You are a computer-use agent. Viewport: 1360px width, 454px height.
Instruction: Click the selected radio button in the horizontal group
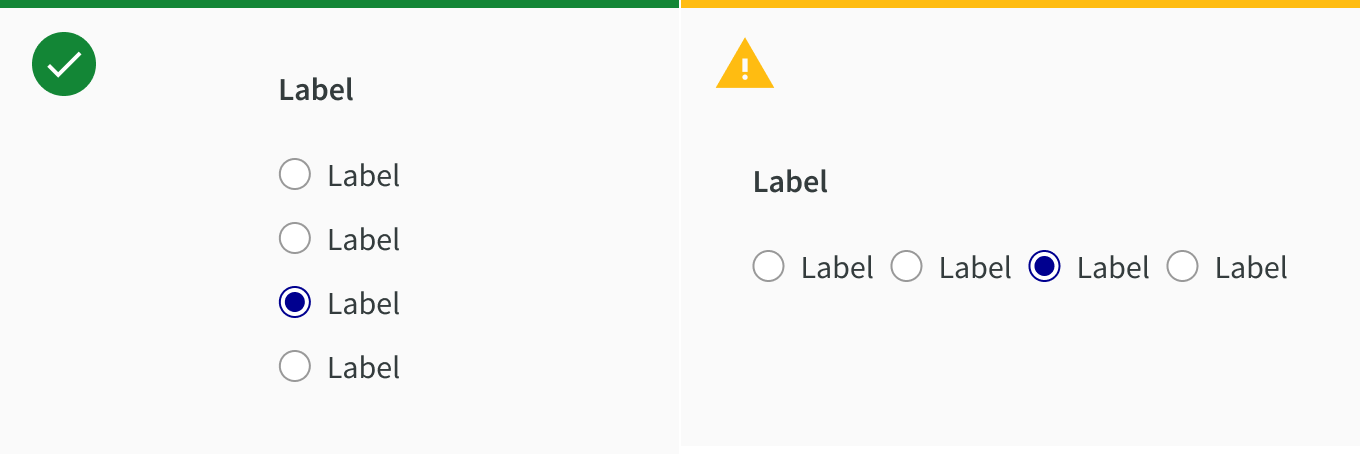[x=1044, y=267]
